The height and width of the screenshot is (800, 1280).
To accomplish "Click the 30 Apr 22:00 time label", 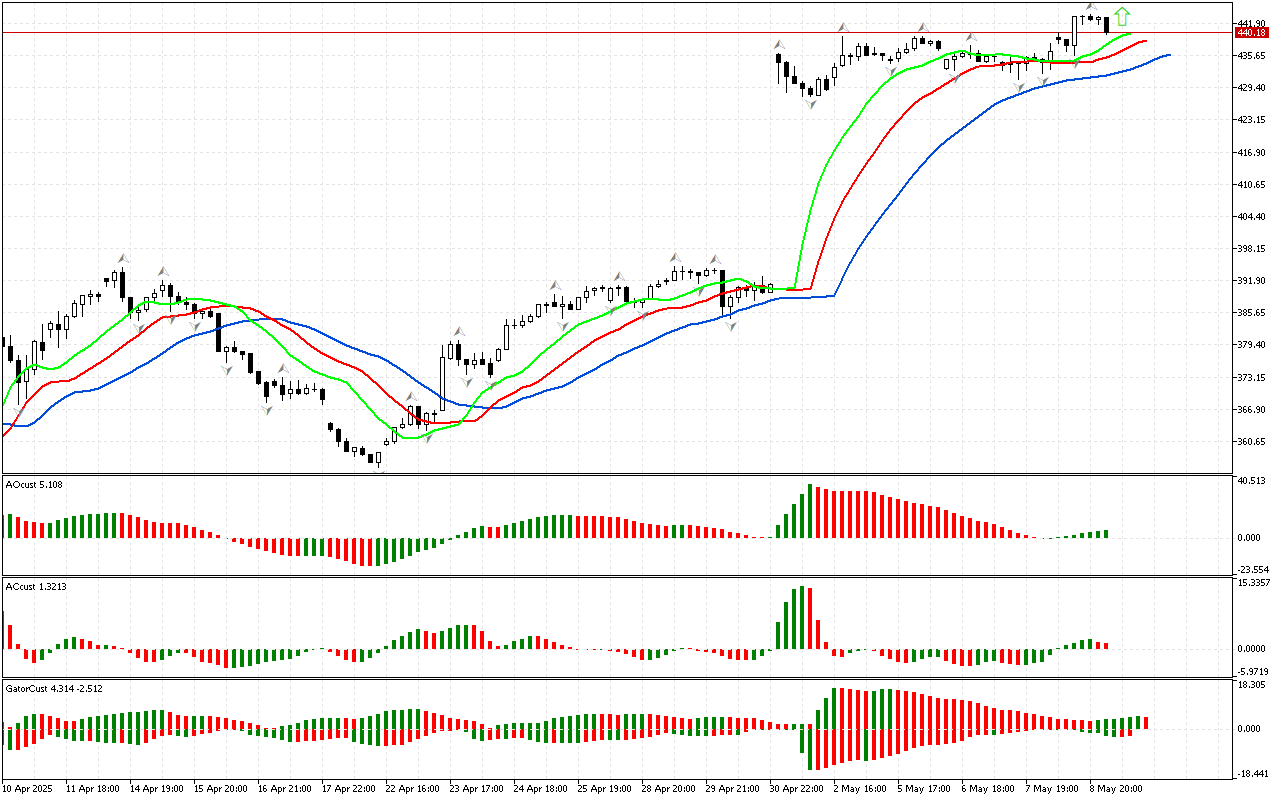I will (797, 788).
